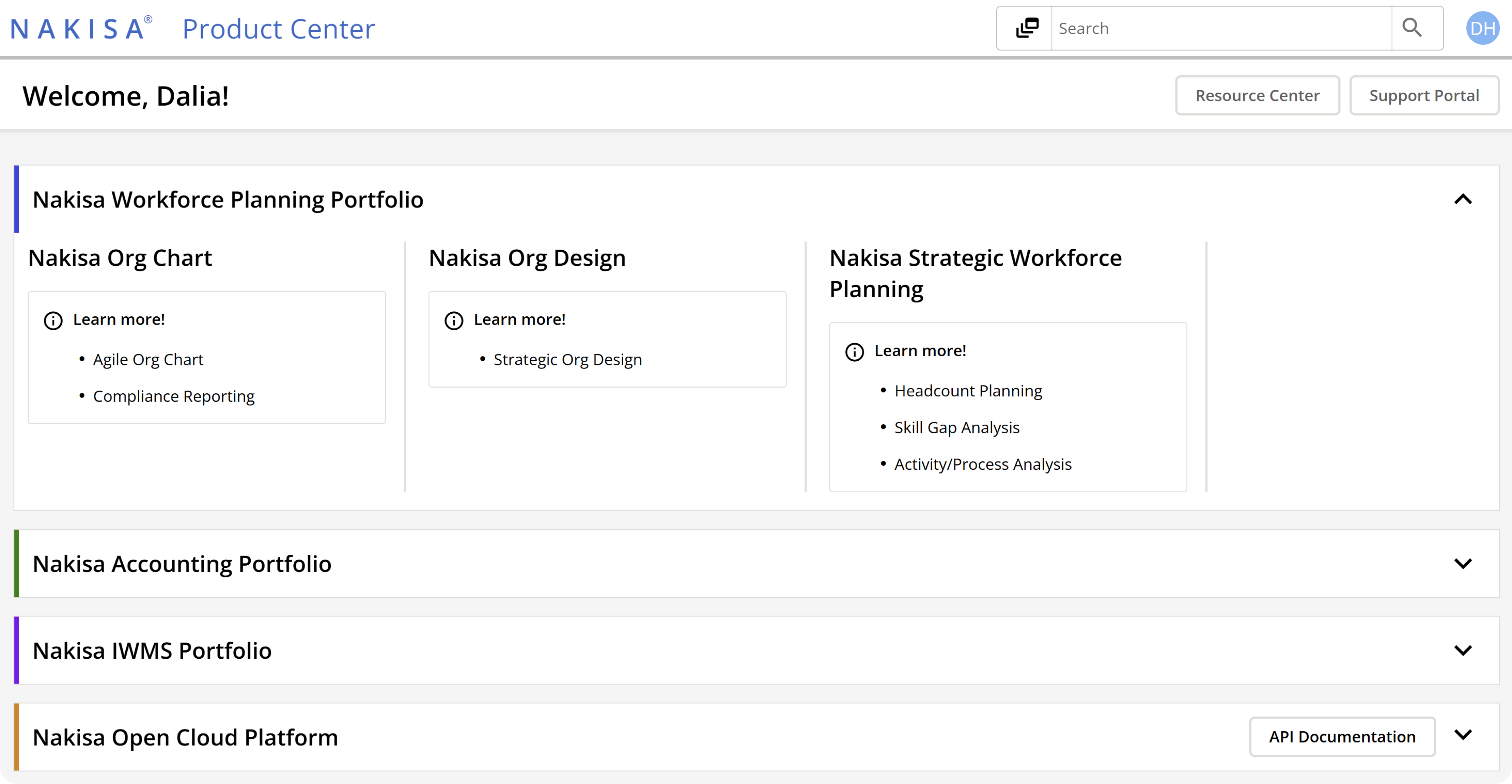The height and width of the screenshot is (784, 1512).
Task: Select the Nakisa Org Design heading
Action: [527, 258]
